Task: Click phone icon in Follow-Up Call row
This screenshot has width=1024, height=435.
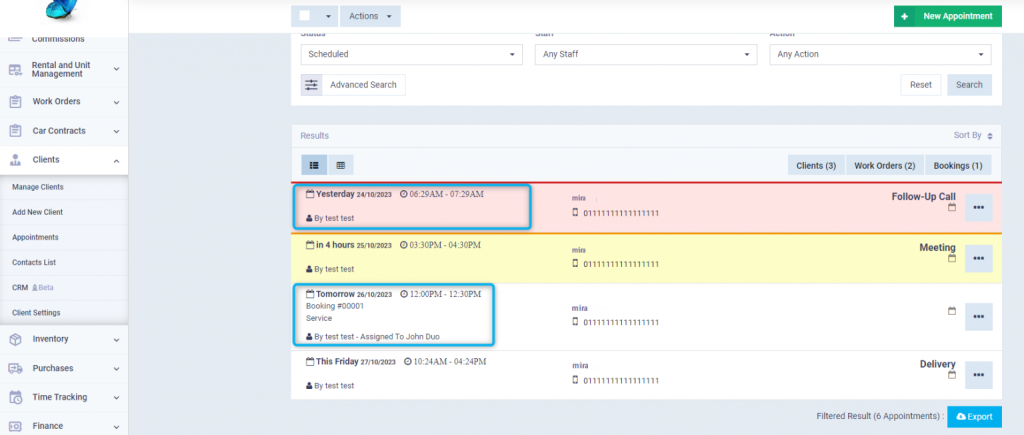Action: (575, 212)
